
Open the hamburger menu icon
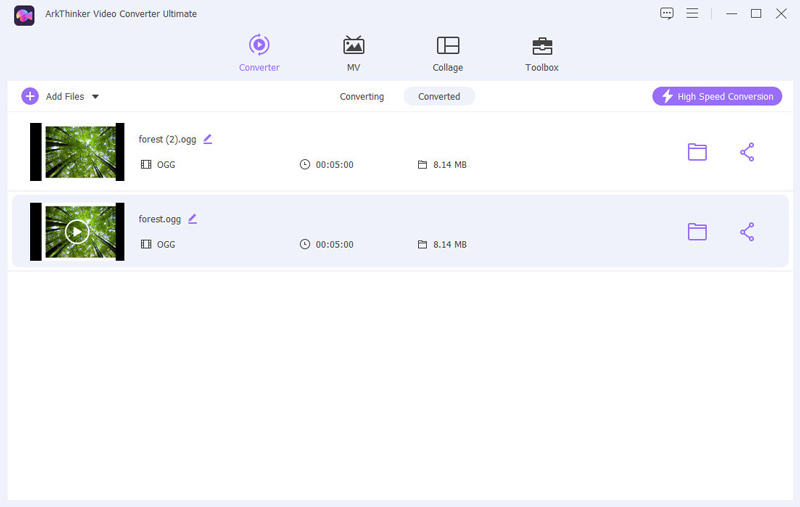point(692,13)
